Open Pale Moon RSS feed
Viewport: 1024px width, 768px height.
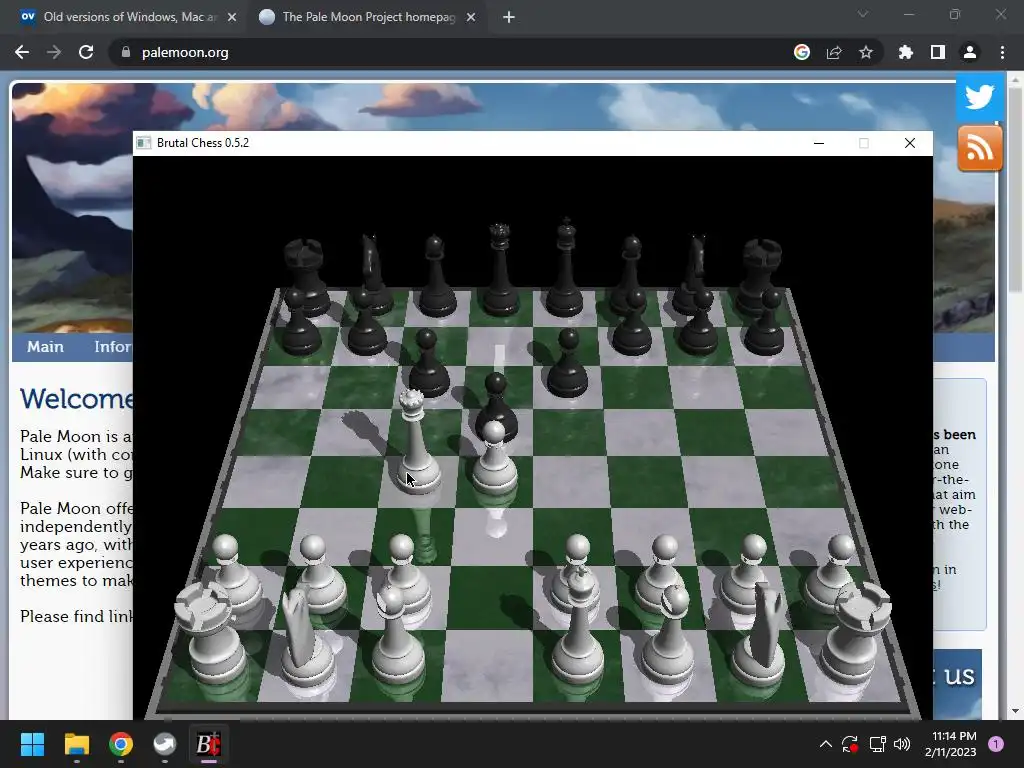980,148
